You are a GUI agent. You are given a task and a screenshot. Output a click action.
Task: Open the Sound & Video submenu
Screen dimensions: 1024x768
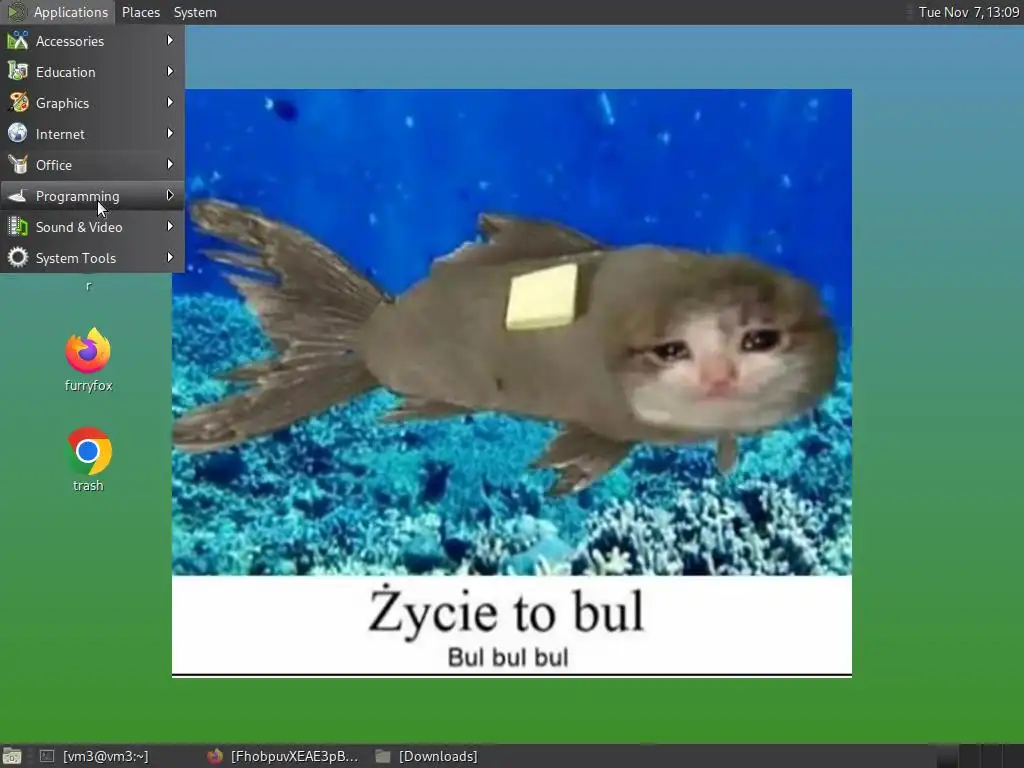click(92, 227)
